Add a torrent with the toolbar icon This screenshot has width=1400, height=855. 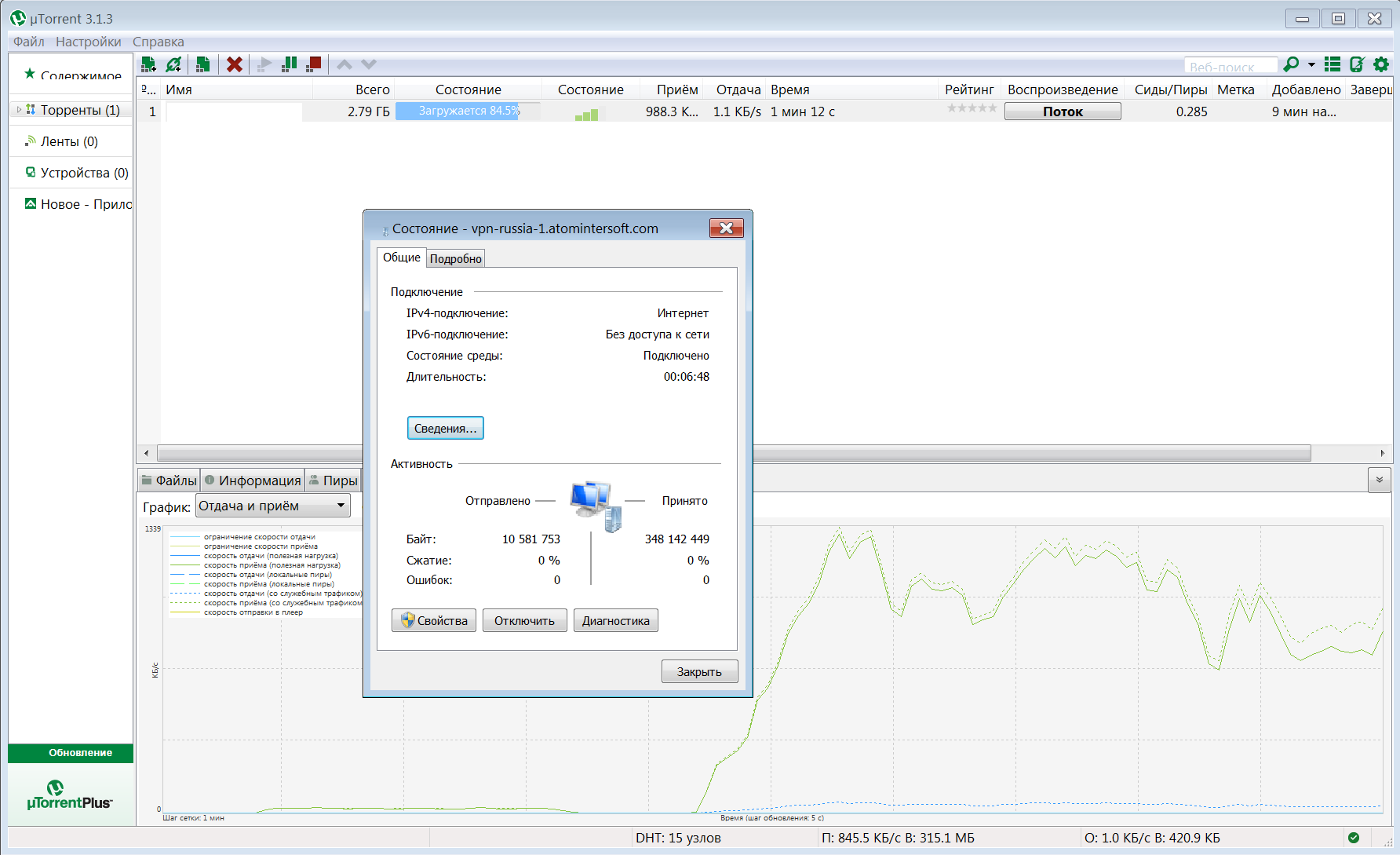pyautogui.click(x=148, y=64)
